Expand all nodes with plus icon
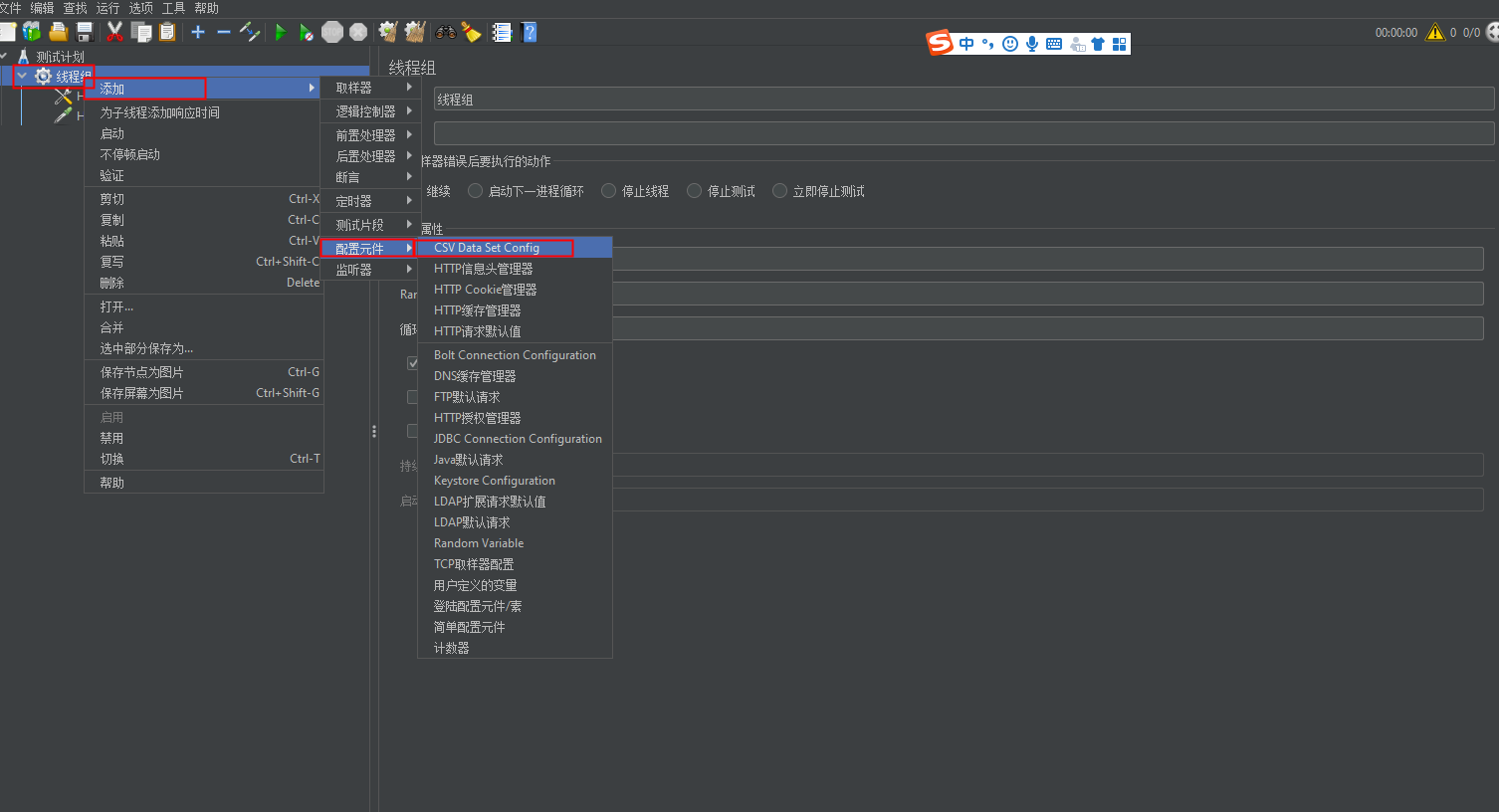 pos(198,32)
